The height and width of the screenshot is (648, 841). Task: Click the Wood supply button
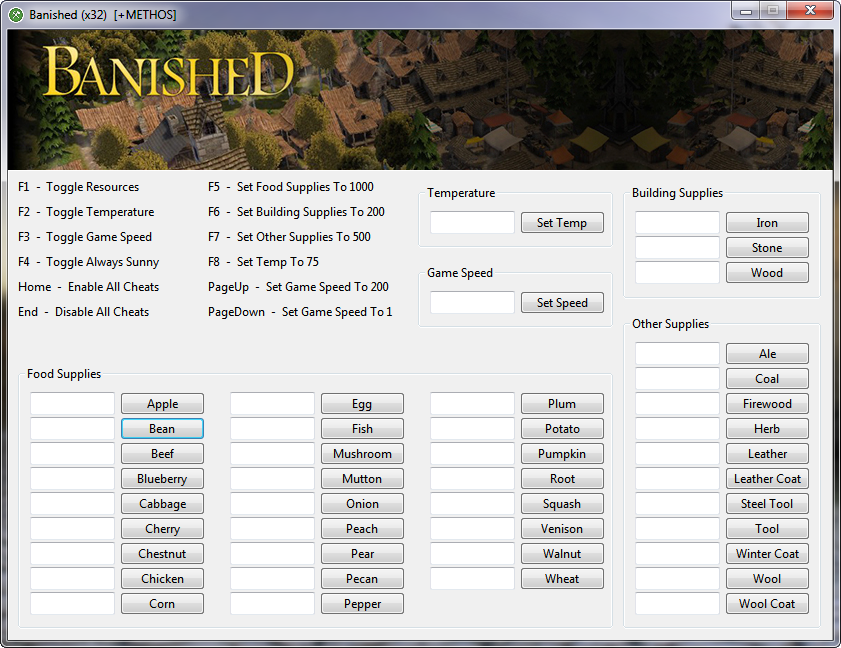point(767,273)
